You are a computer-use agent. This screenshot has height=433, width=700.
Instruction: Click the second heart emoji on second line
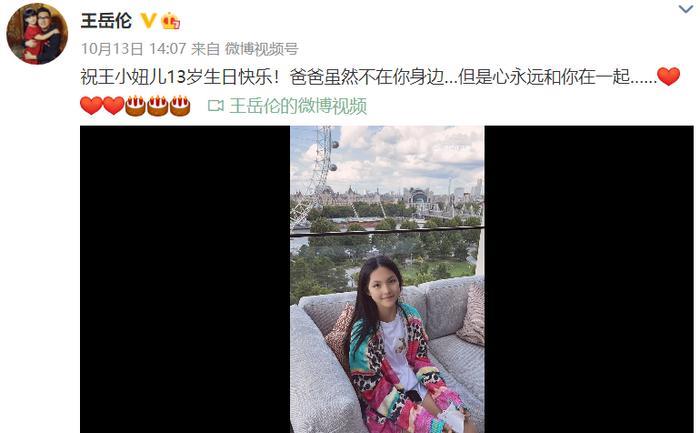[114, 106]
